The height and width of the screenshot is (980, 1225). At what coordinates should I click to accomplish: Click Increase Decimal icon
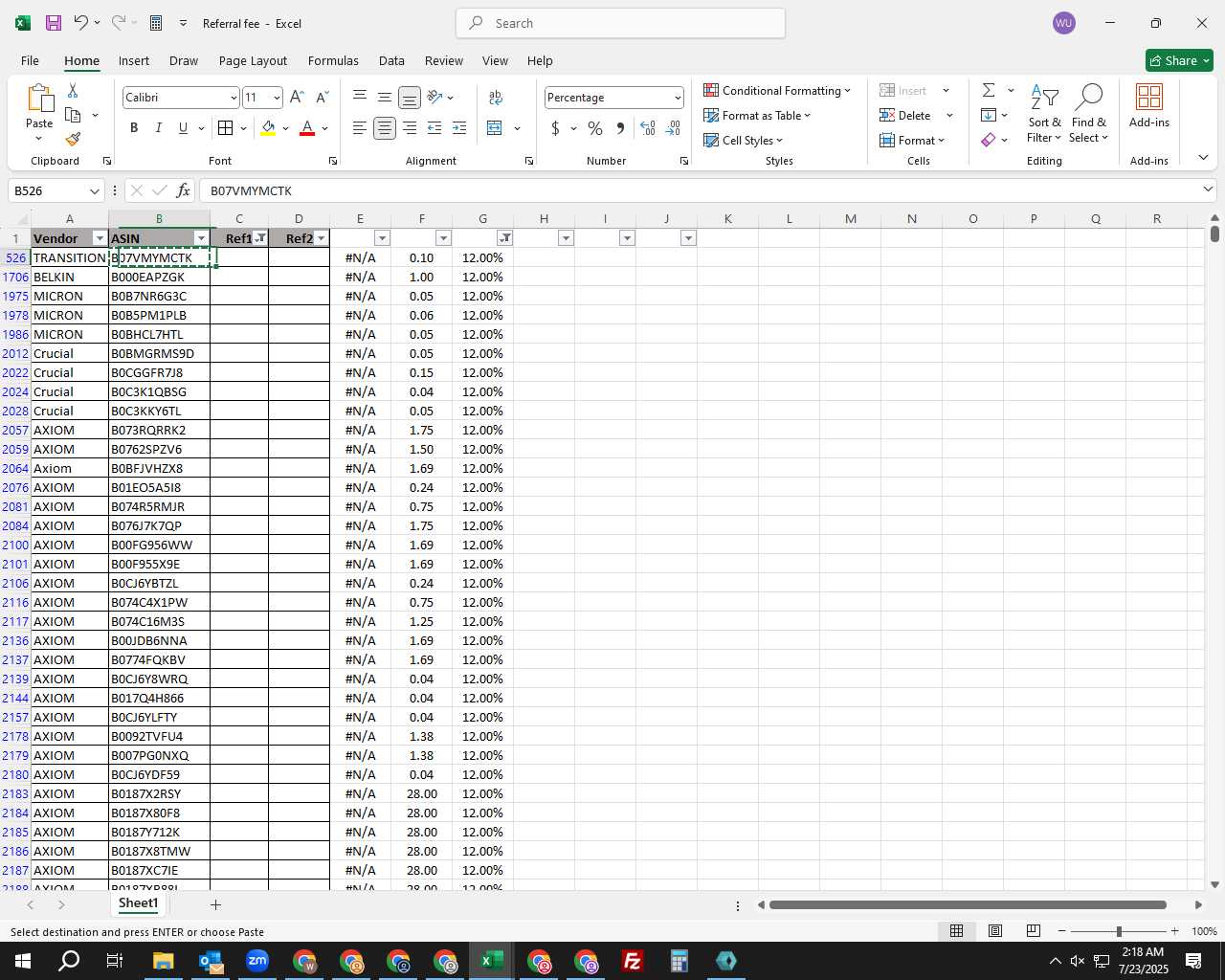(648, 128)
